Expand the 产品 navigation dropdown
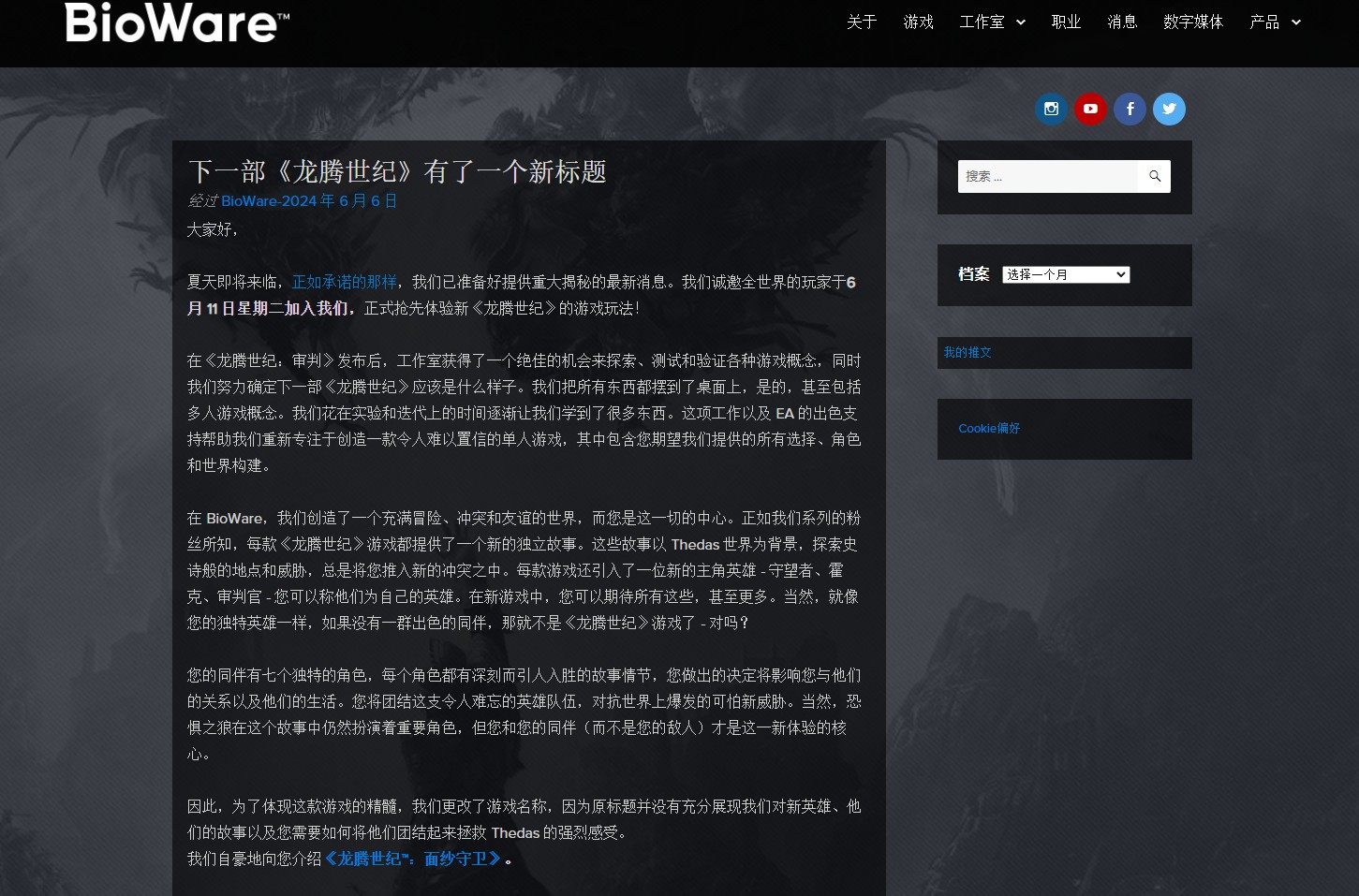Image resolution: width=1359 pixels, height=896 pixels. (x=1266, y=22)
